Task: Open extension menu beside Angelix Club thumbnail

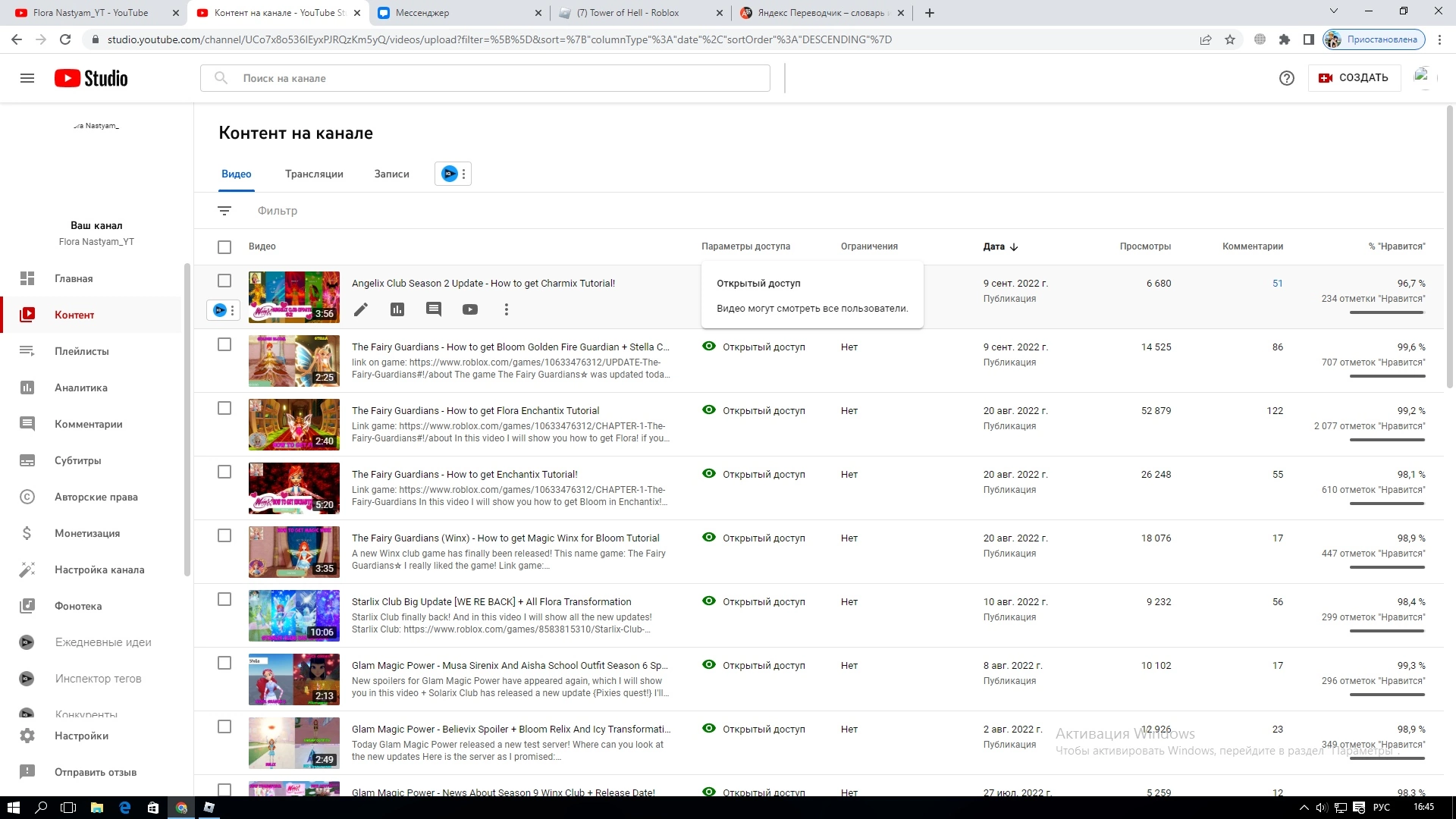Action: pos(224,309)
